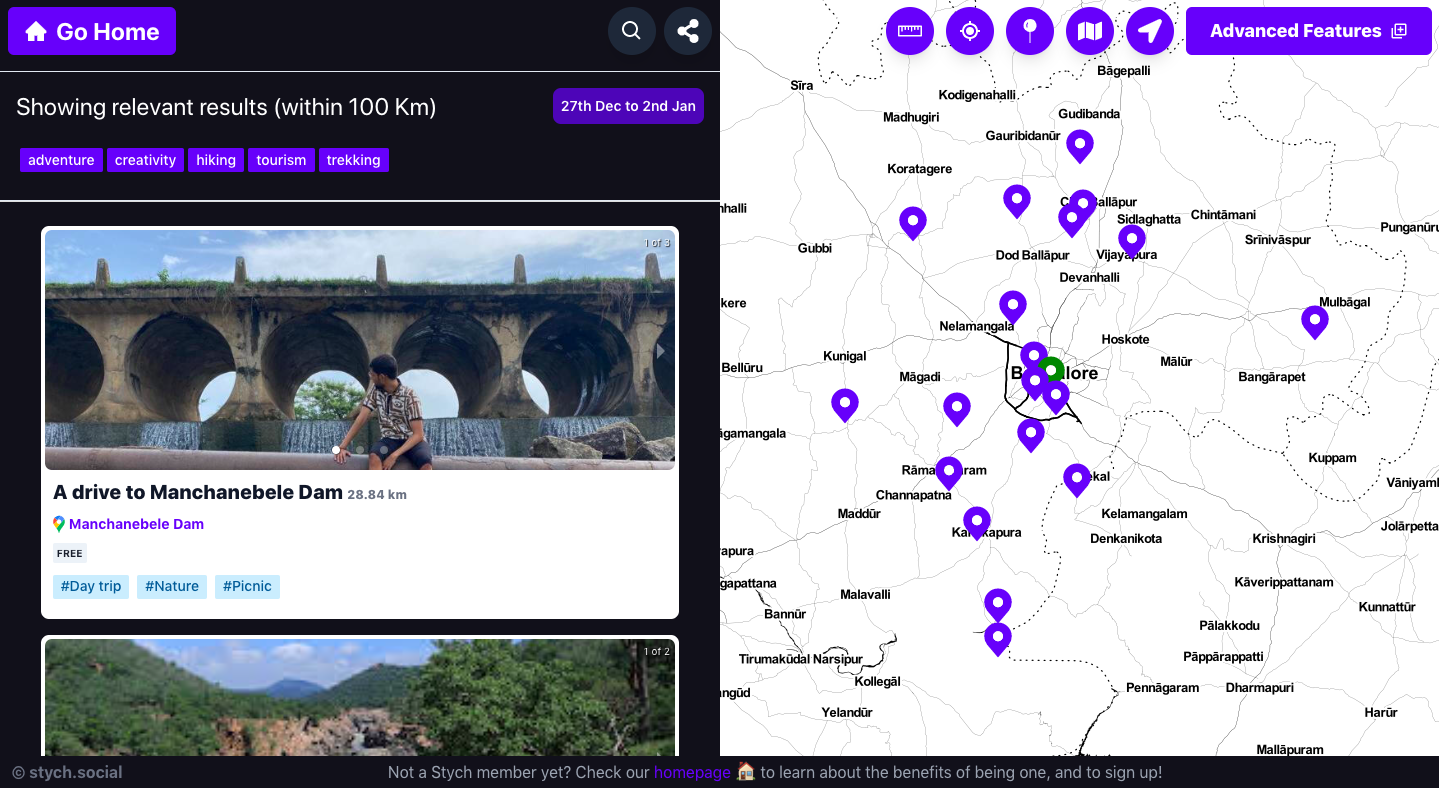
Task: Open the Manchanebele Dam Google Maps link
Action: tap(136, 524)
